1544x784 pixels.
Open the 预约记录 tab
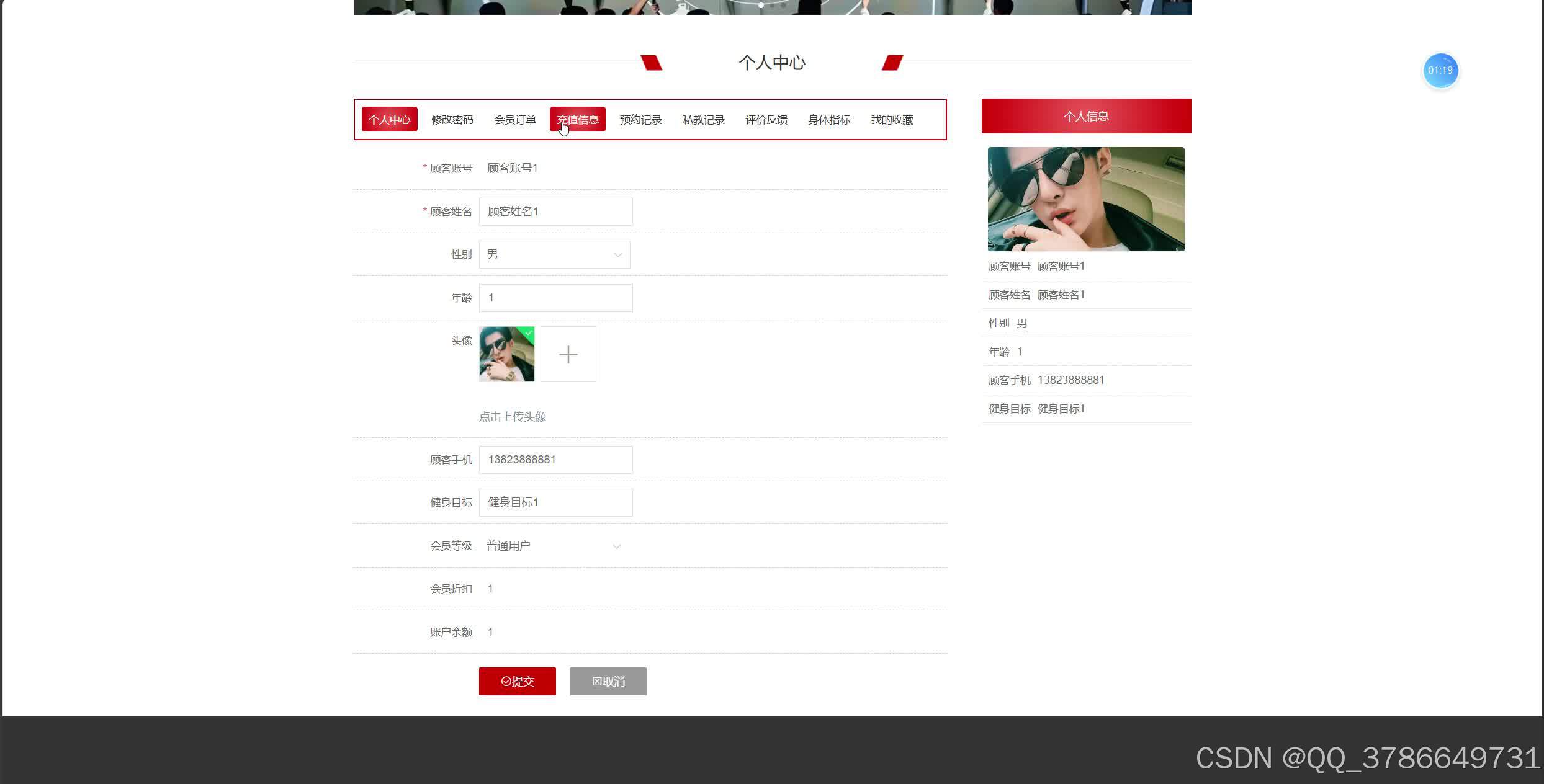tap(640, 119)
